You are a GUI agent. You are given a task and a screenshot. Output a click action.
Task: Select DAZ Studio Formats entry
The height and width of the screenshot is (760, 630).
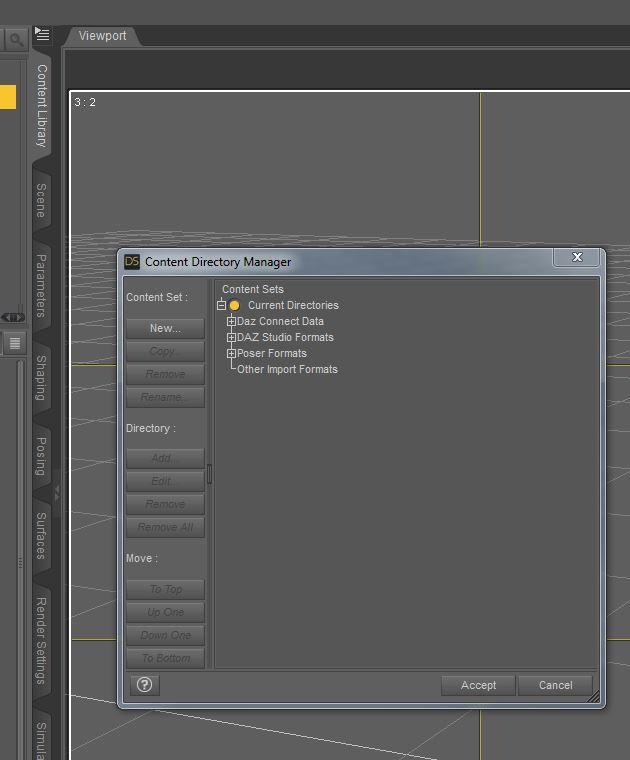[x=285, y=337]
